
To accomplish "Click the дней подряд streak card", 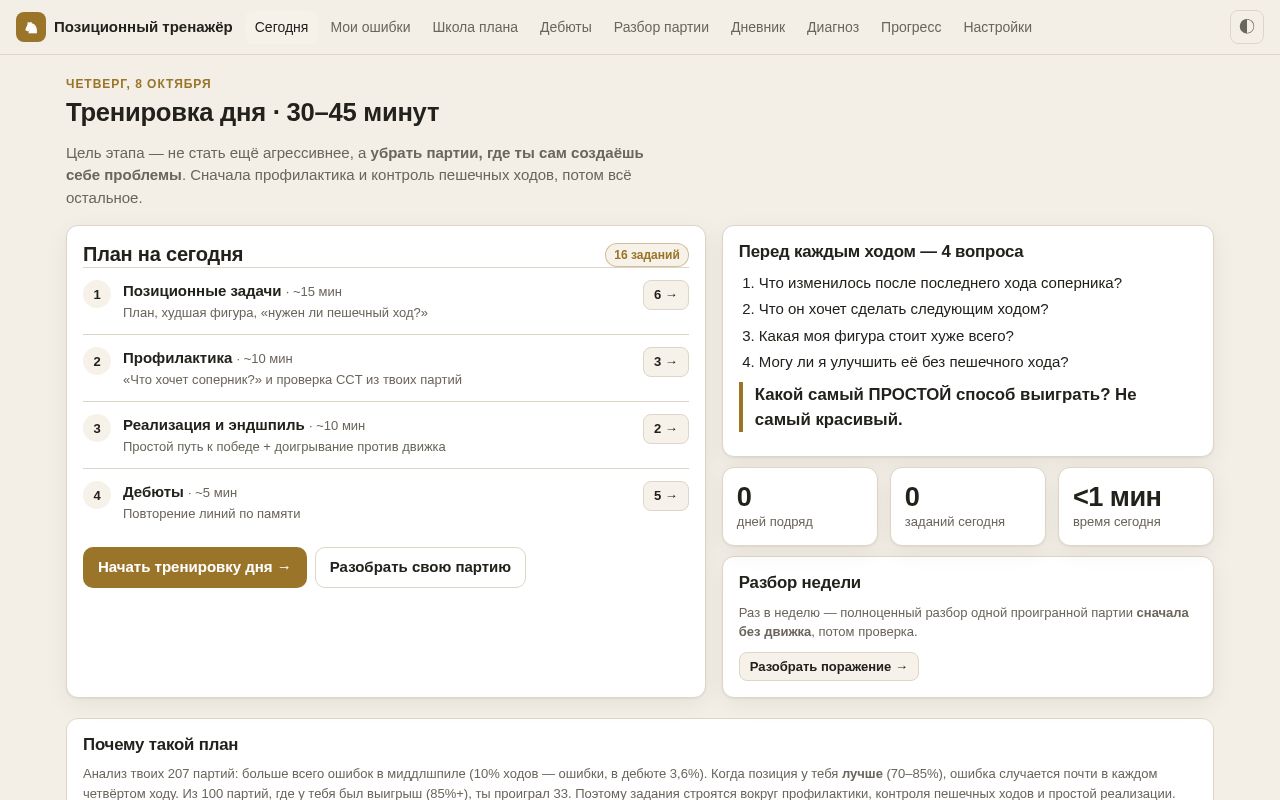I will click(800, 507).
